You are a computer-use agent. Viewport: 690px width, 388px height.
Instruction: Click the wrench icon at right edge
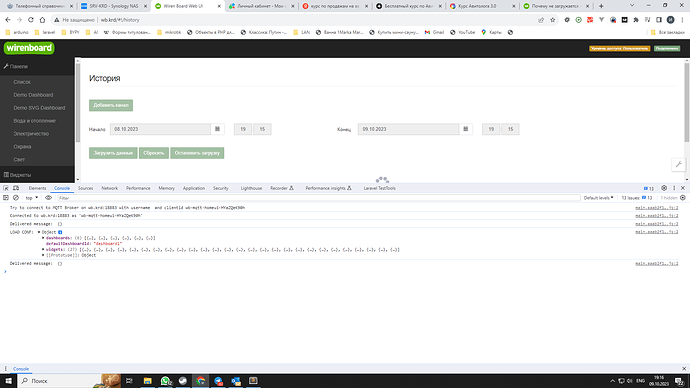click(x=679, y=164)
